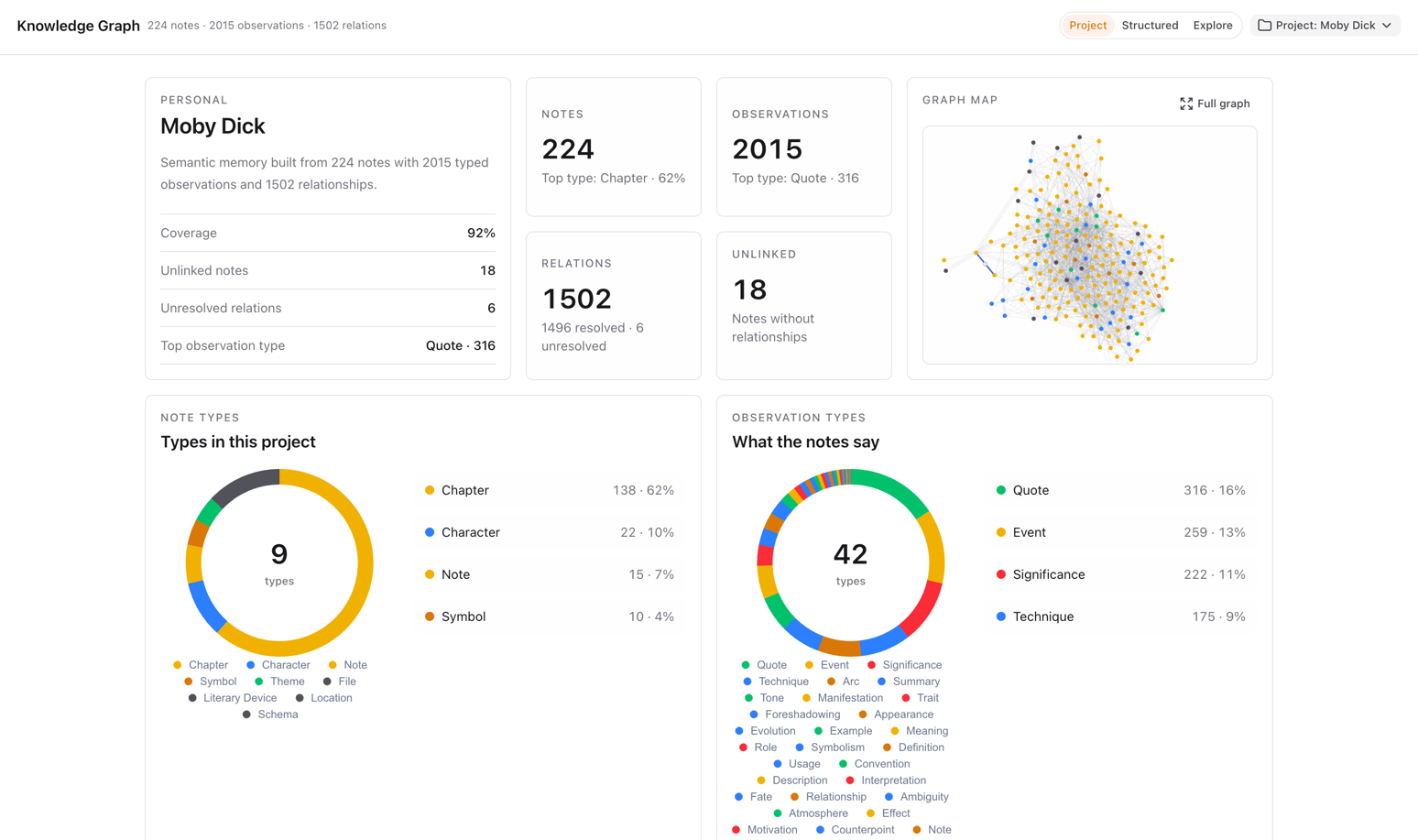Switch to the Structured tab
Viewport: 1418px width, 840px height.
[1150, 26]
